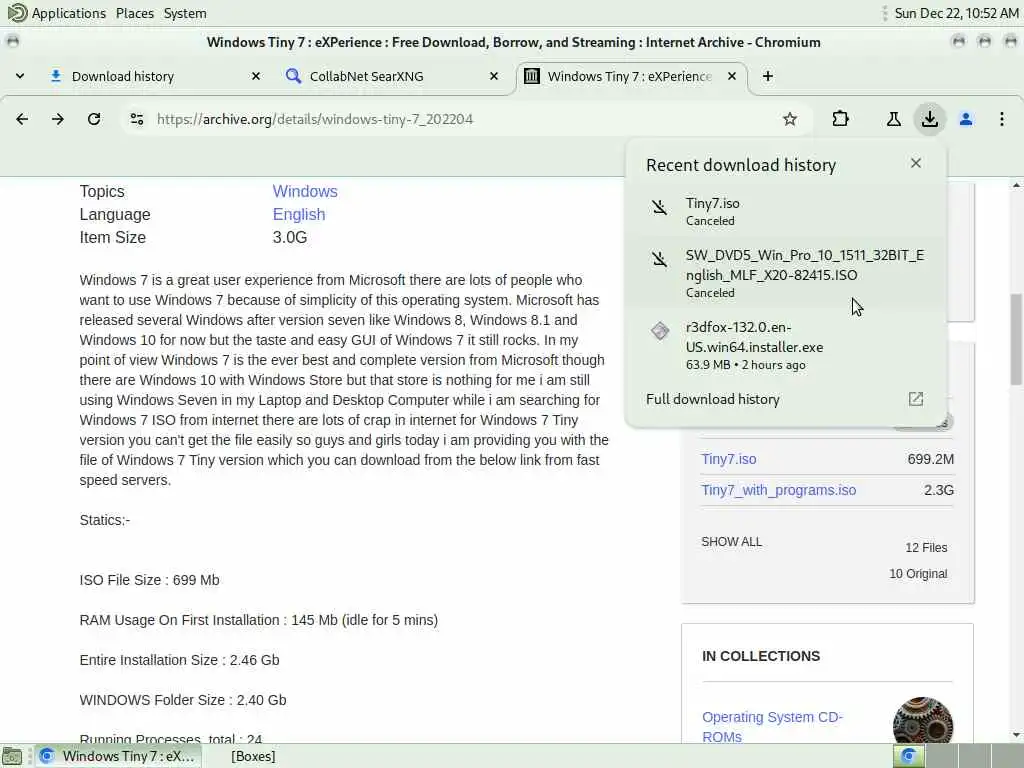
Task: Click the show desktop icon in bottom panel
Action: (x=12, y=756)
